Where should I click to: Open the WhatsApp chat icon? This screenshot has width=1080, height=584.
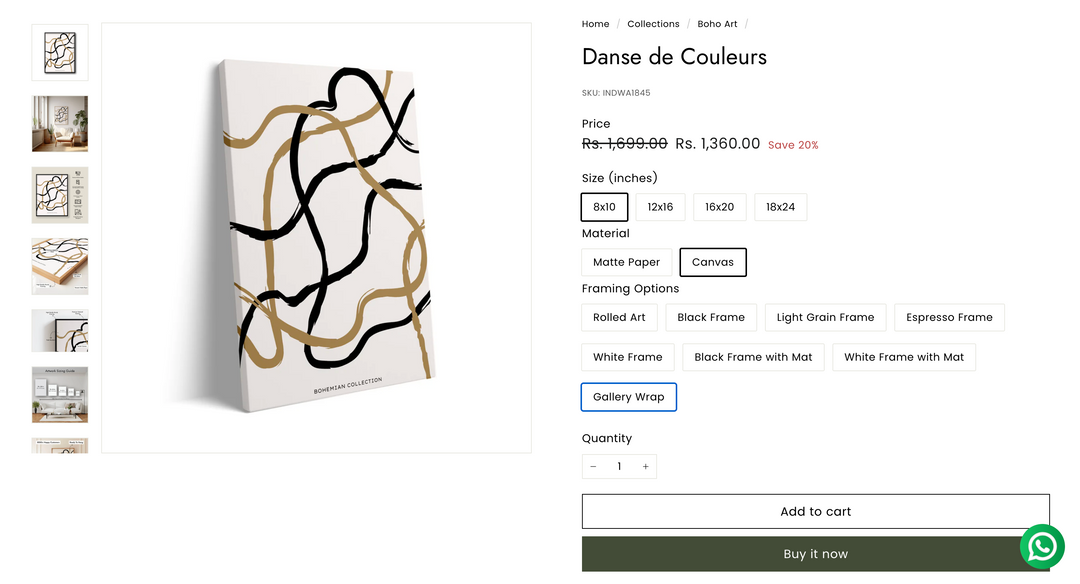point(1042,547)
